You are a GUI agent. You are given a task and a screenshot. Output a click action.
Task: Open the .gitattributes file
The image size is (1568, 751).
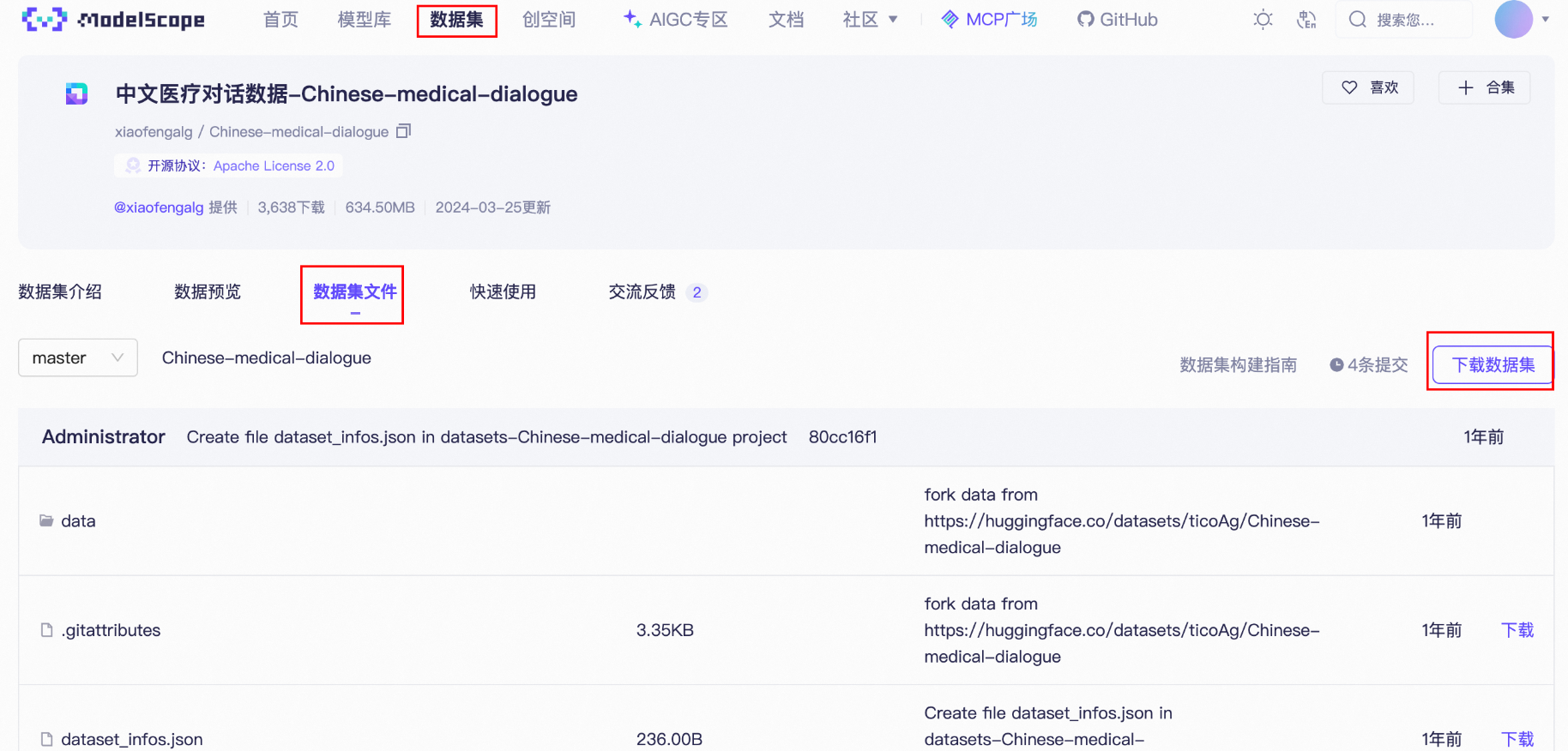pyautogui.click(x=111, y=630)
